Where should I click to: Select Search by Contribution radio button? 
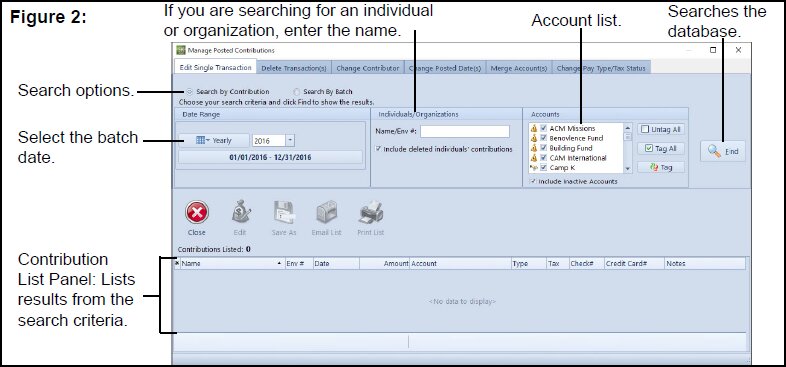tap(189, 92)
